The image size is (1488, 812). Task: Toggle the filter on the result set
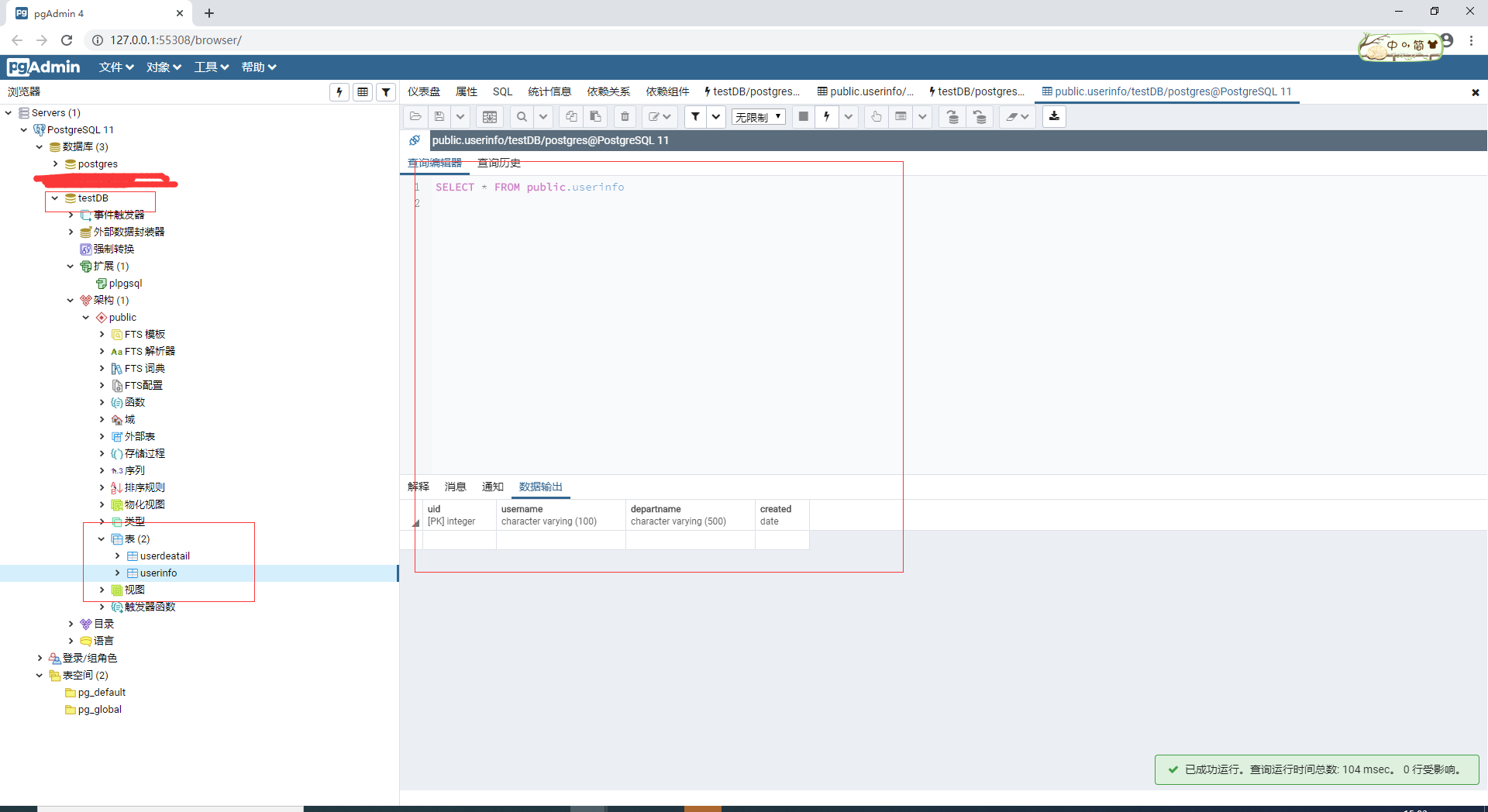click(x=695, y=116)
